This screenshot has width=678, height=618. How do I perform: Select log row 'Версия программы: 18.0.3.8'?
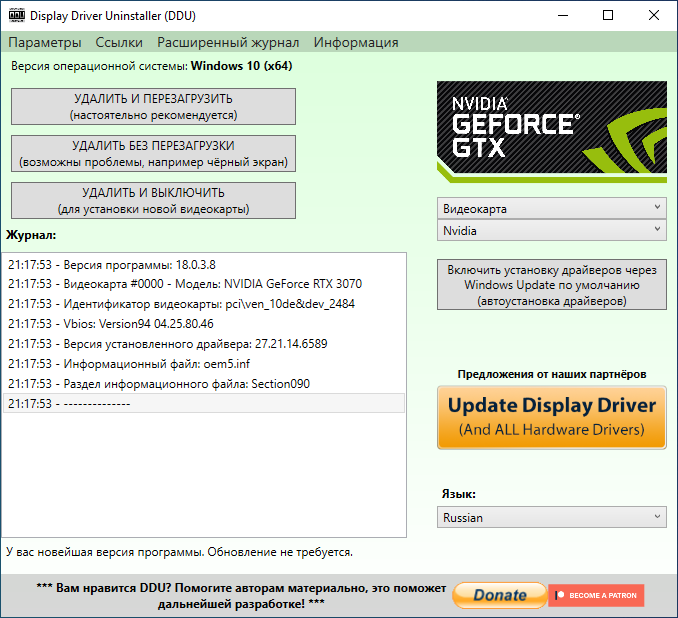[x=204, y=264]
